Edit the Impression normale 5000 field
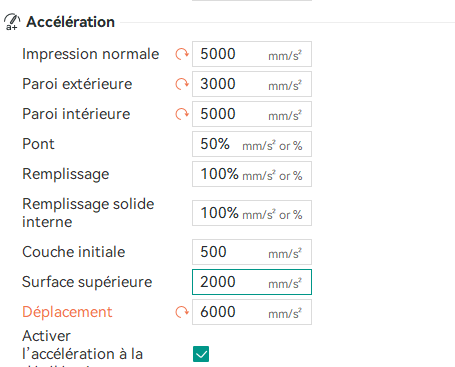The image size is (455, 367). pyautogui.click(x=252, y=54)
